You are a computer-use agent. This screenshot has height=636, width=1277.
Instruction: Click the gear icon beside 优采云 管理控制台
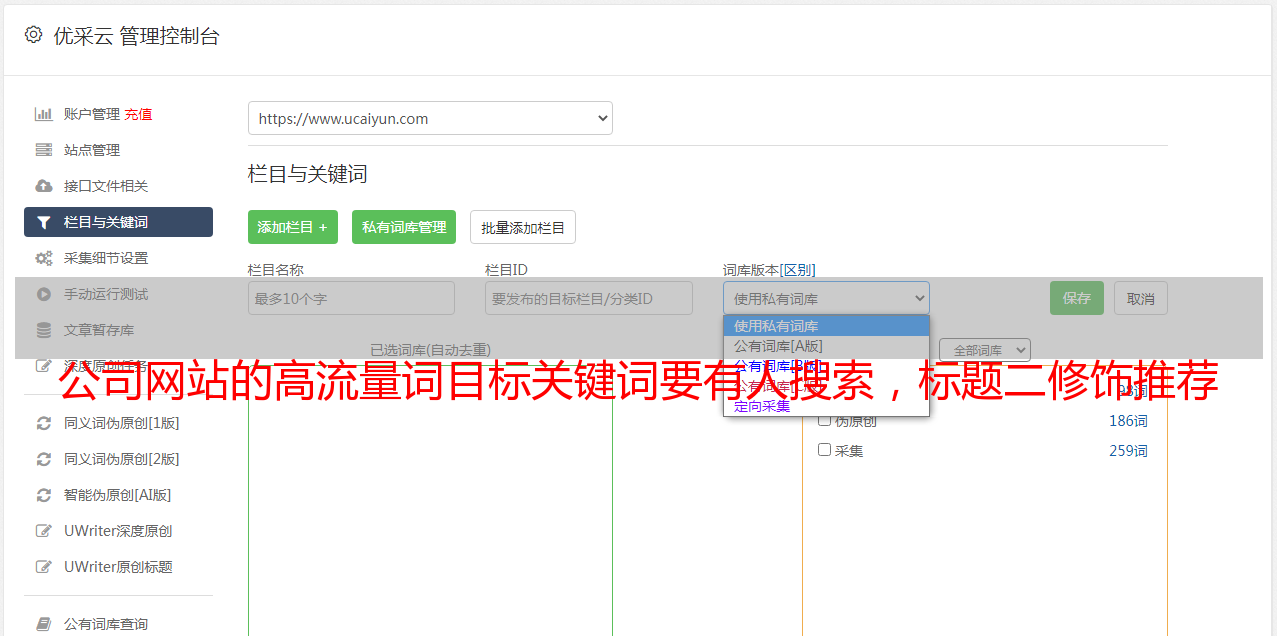33,35
